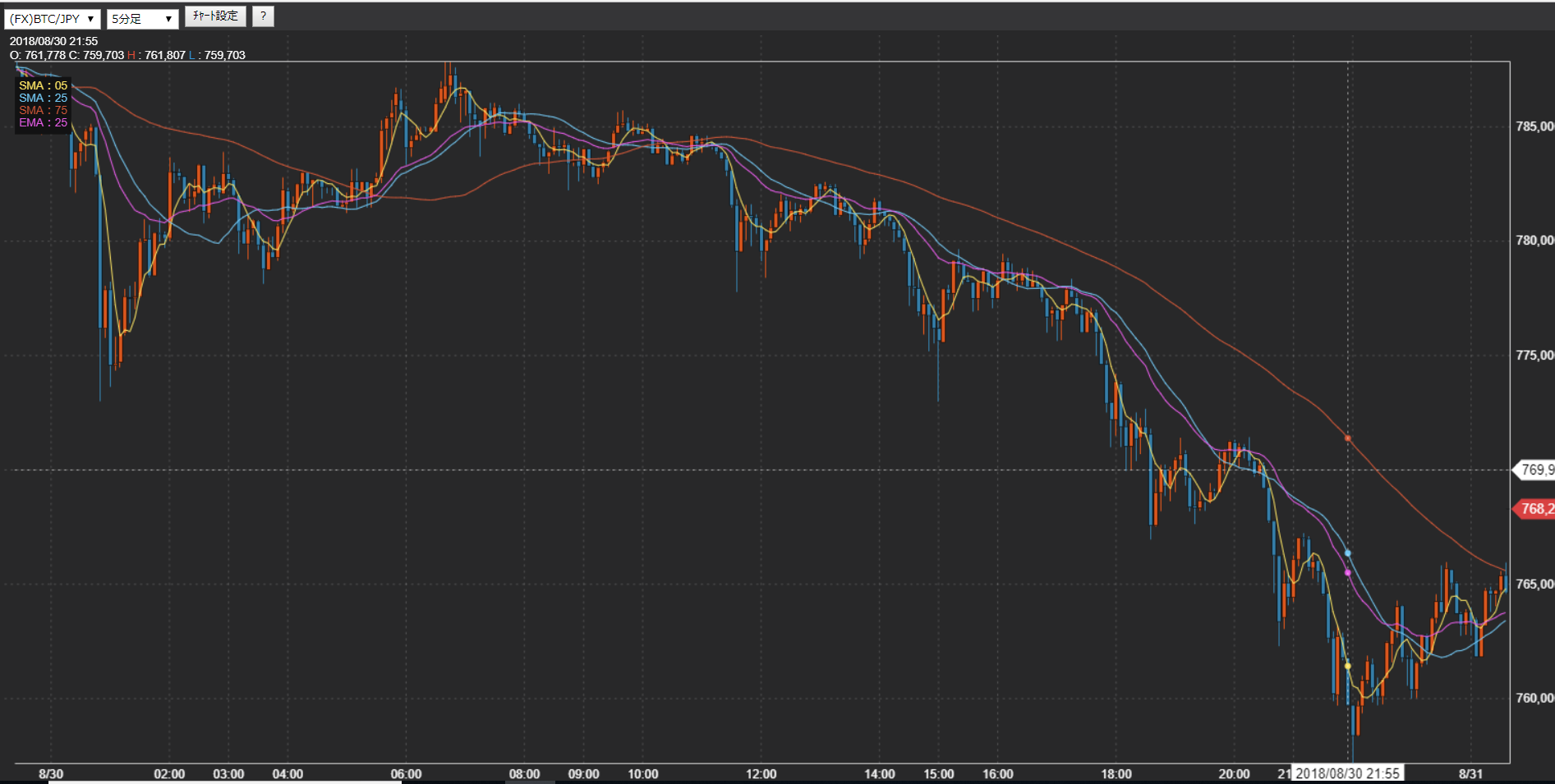Click the 12:00 label on time axis
The width and height of the screenshot is (1555, 784).
tap(761, 774)
